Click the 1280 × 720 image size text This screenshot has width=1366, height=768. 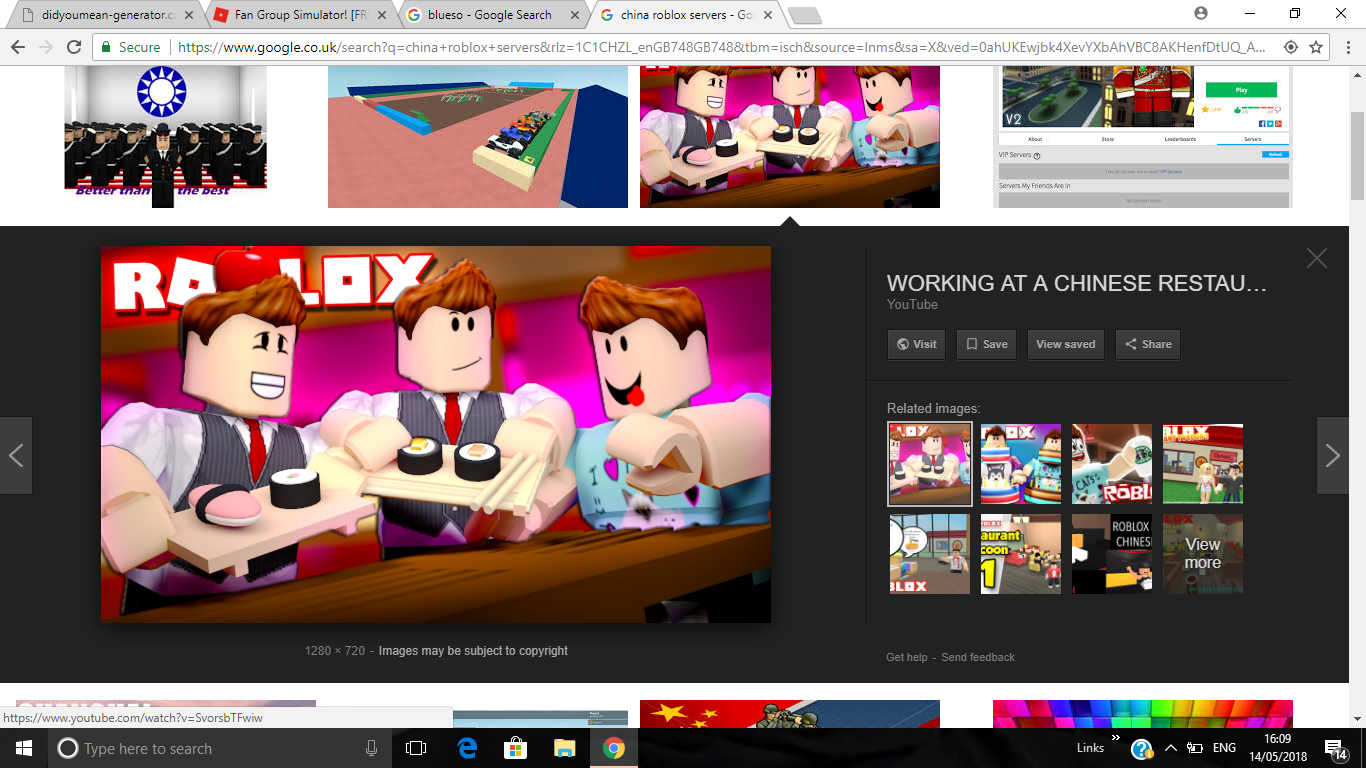pos(335,651)
